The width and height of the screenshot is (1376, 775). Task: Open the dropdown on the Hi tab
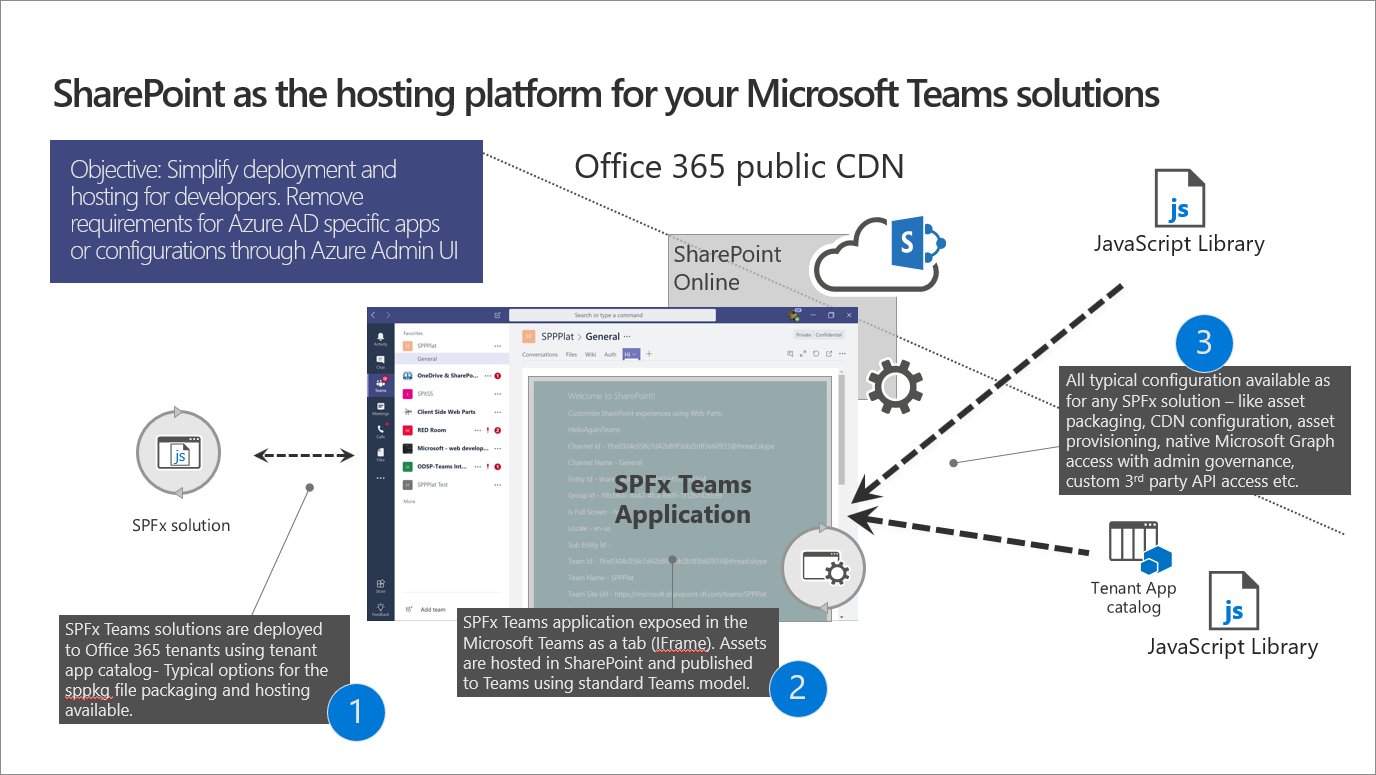coord(634,354)
